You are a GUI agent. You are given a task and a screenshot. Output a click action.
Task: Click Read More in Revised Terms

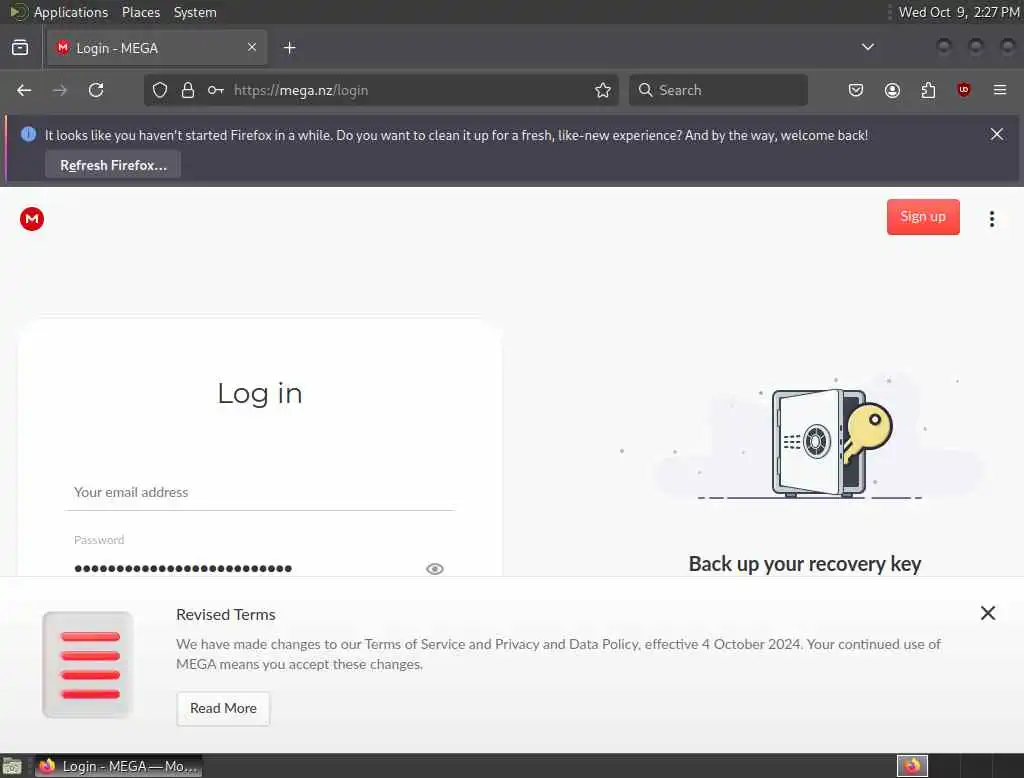(223, 708)
